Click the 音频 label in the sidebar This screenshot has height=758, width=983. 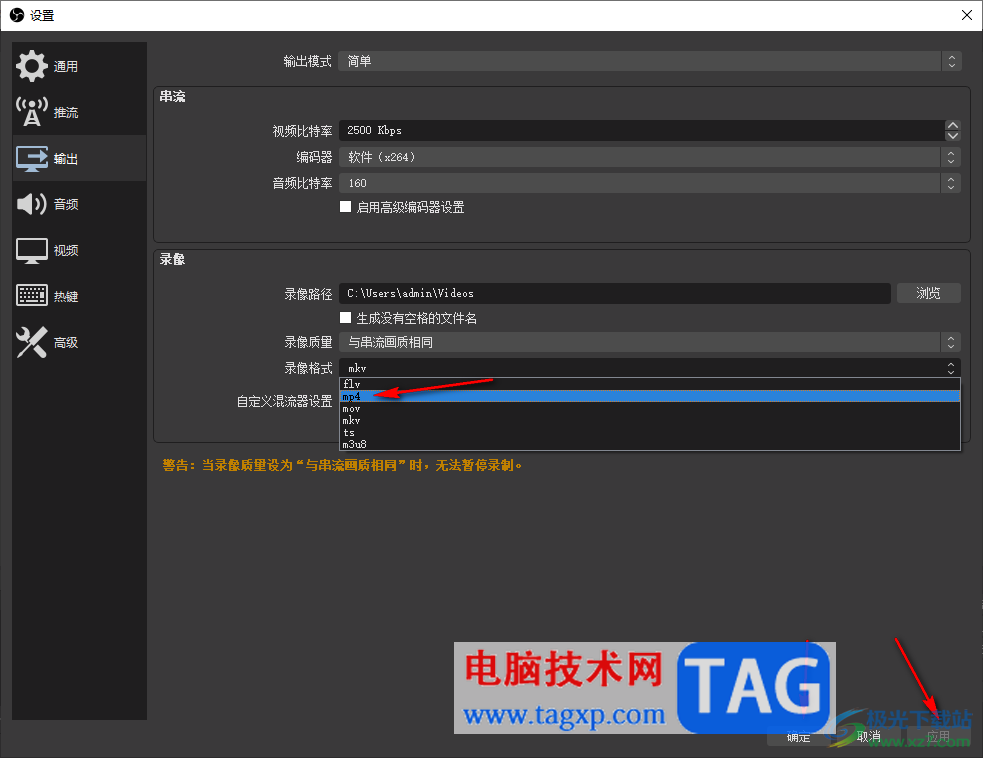pos(66,204)
